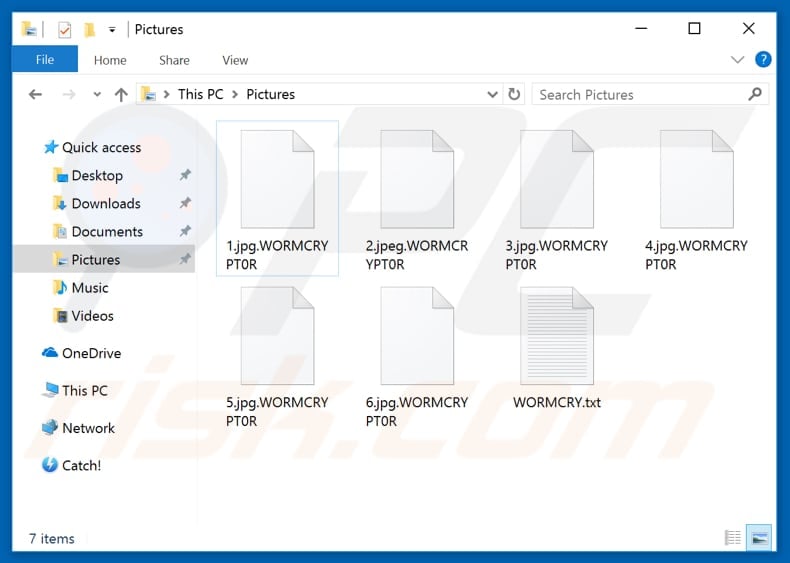This screenshot has height=563, width=790.
Task: Click the pin icon beside Downloads
Action: 185,203
